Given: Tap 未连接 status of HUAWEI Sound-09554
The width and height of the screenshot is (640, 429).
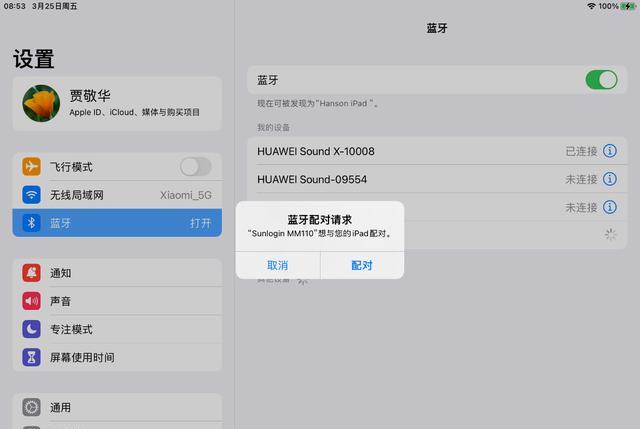Looking at the screenshot, I should point(581,179).
